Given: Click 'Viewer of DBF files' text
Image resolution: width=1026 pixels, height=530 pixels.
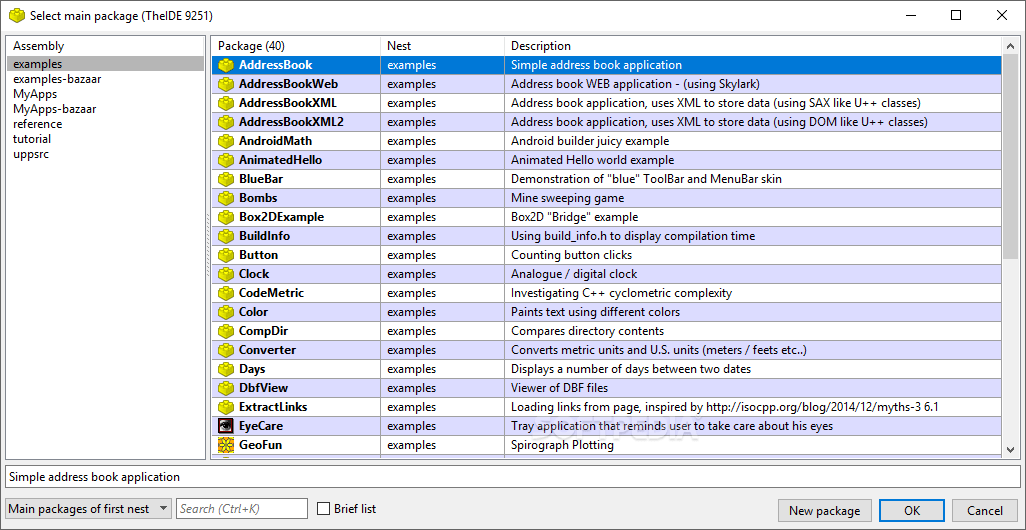Looking at the screenshot, I should click(559, 388).
